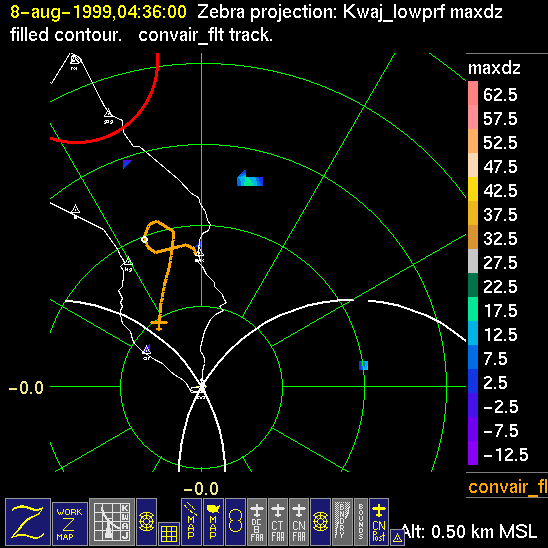Screen dimensions: 548x548
Task: Click the diagonal lines MAP icon
Action: [191, 522]
